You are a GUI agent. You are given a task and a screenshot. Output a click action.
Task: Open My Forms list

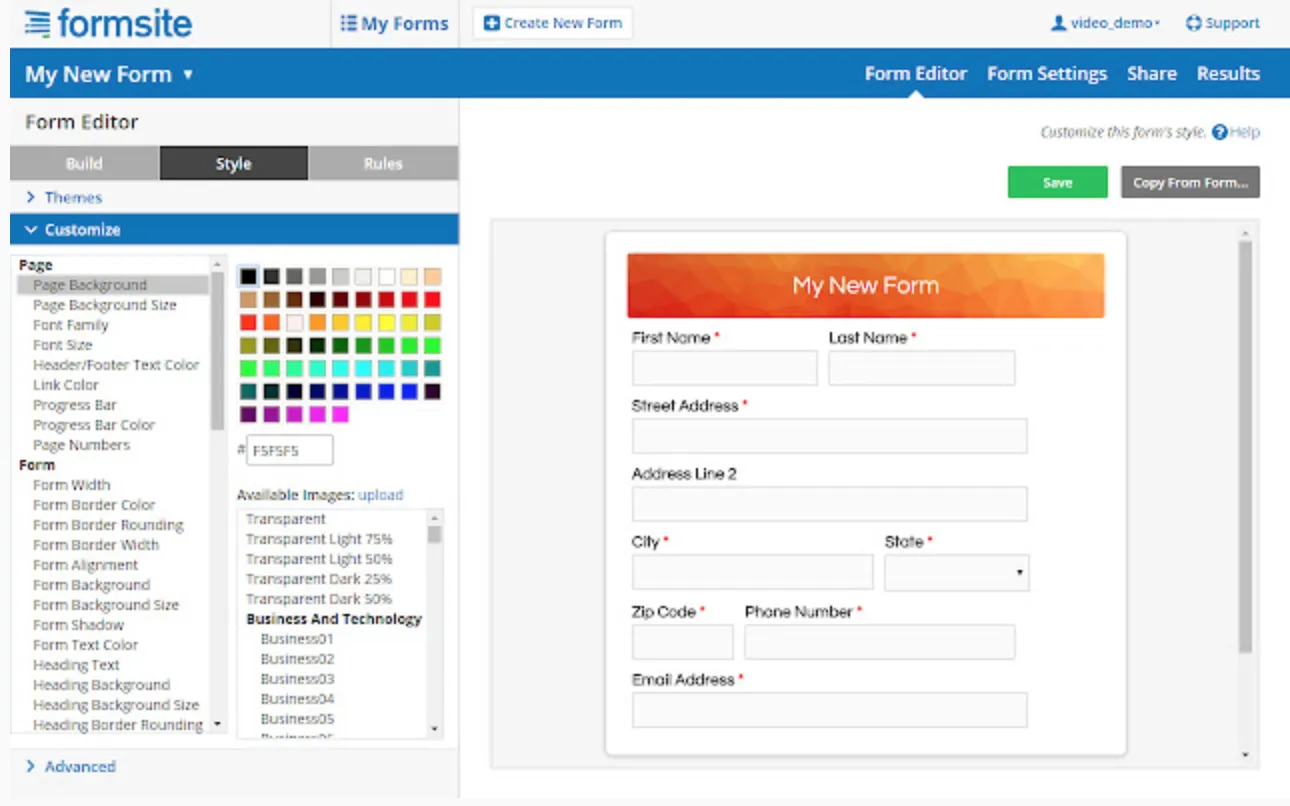(x=394, y=23)
